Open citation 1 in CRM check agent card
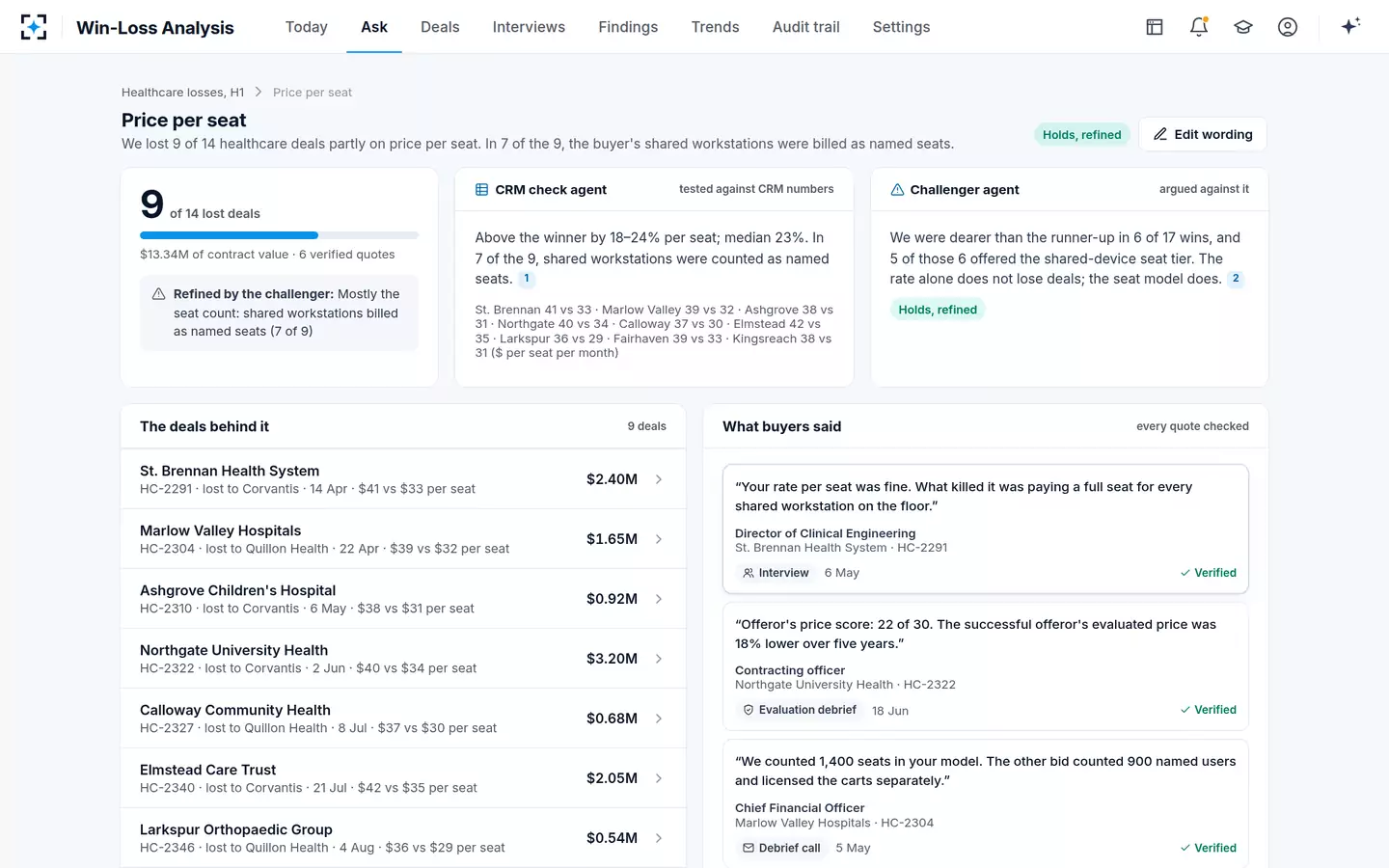Viewport: 1389px width, 868px height. (527, 279)
